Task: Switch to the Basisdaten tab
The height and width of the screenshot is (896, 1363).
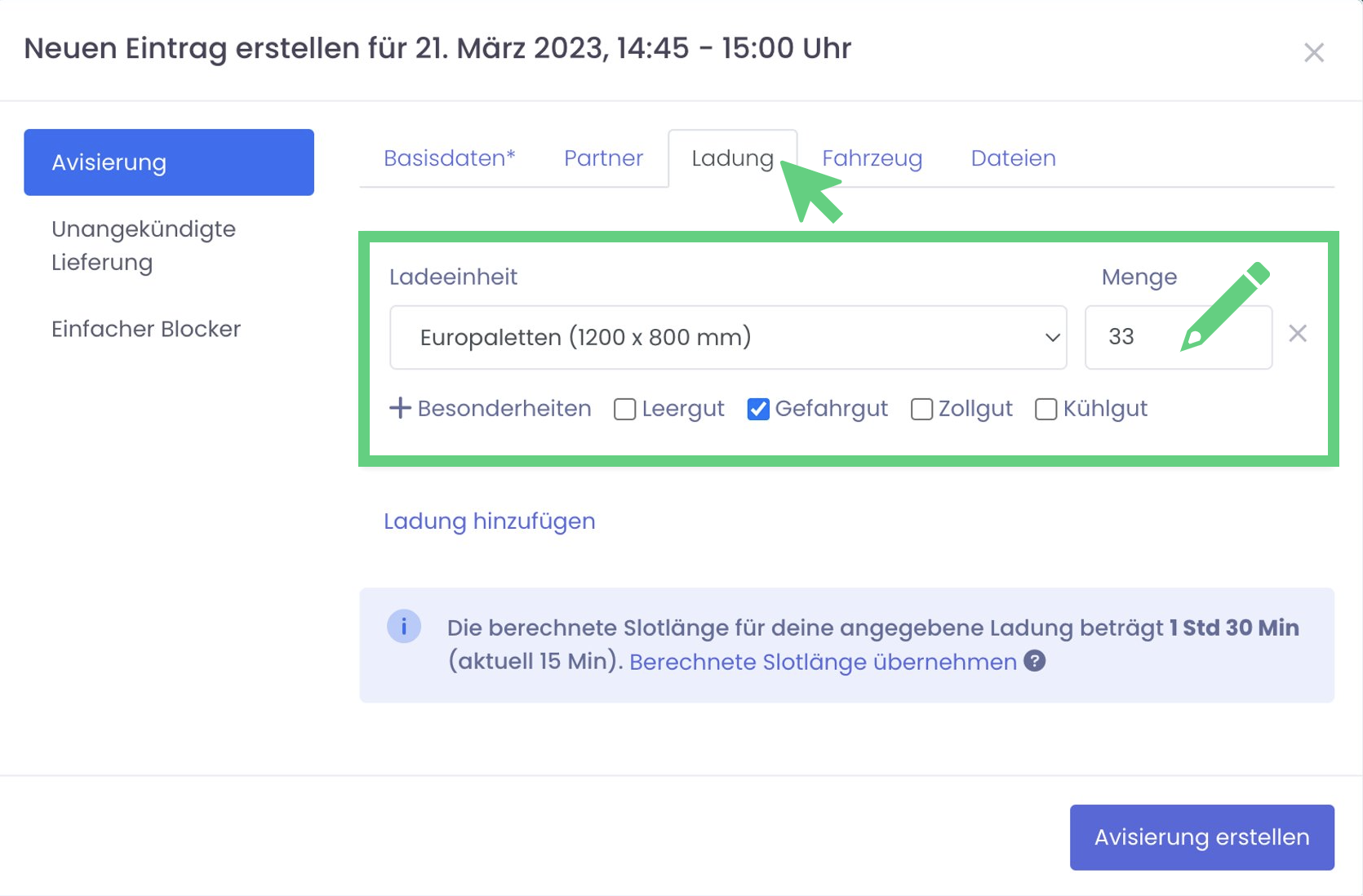Action: tap(449, 158)
